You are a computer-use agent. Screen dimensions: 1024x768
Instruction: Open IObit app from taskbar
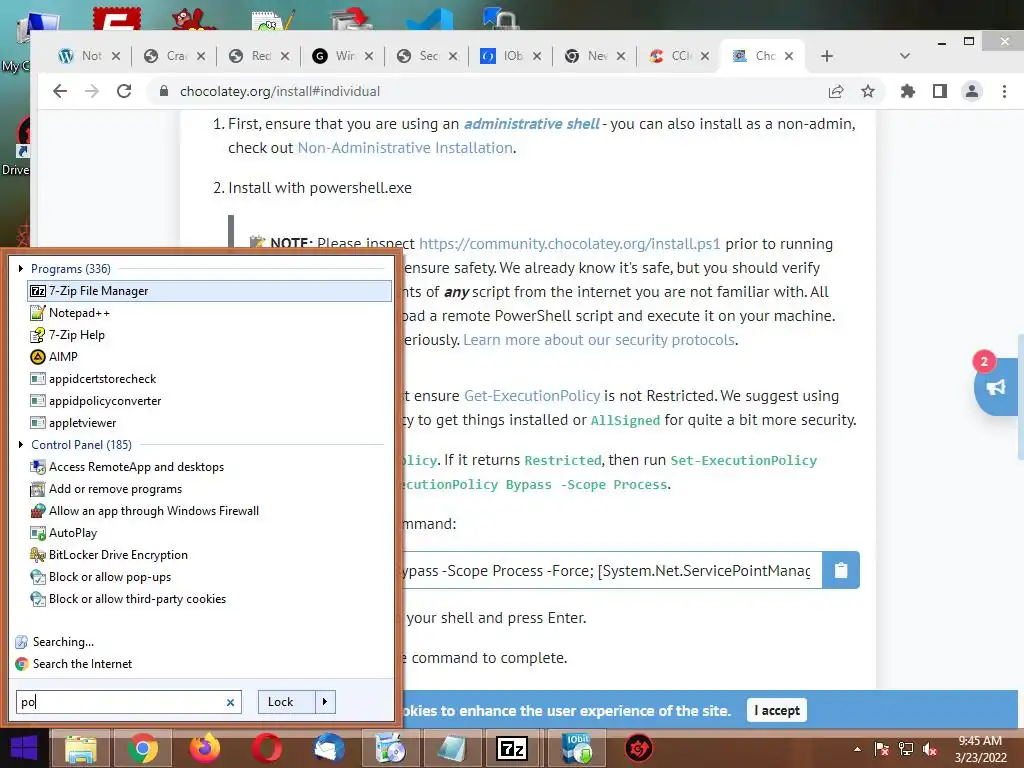577,748
